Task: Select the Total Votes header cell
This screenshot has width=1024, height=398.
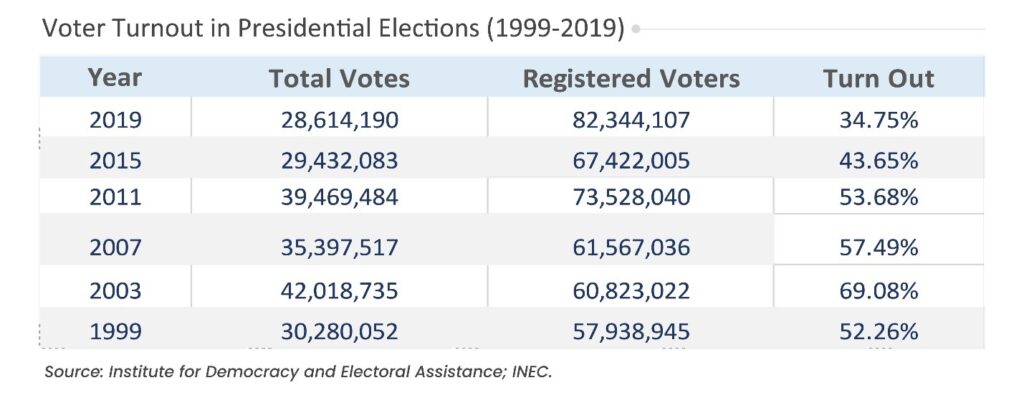Action: [339, 78]
